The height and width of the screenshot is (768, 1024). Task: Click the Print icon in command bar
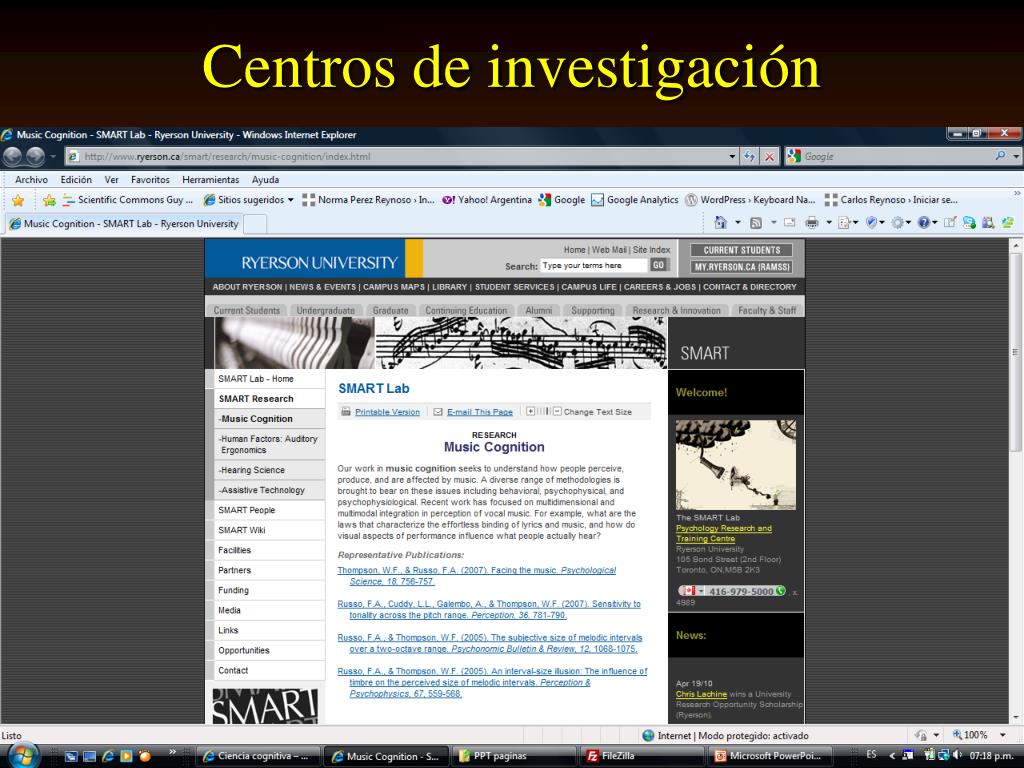(812, 223)
